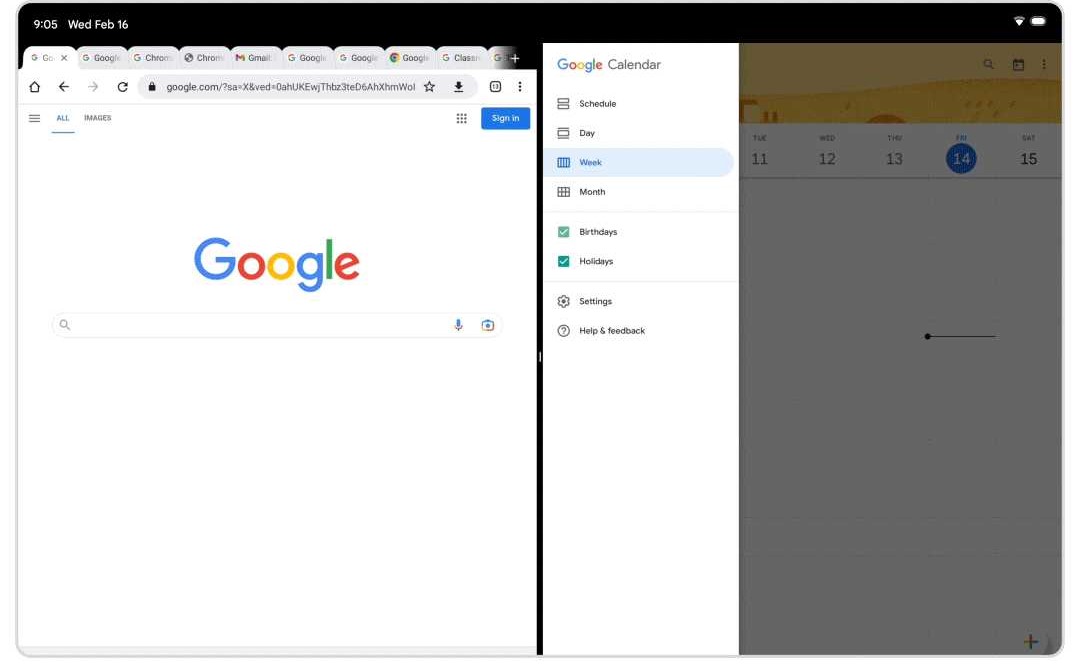Switch to the Gmail browser tab
1080x666 pixels.
252,57
